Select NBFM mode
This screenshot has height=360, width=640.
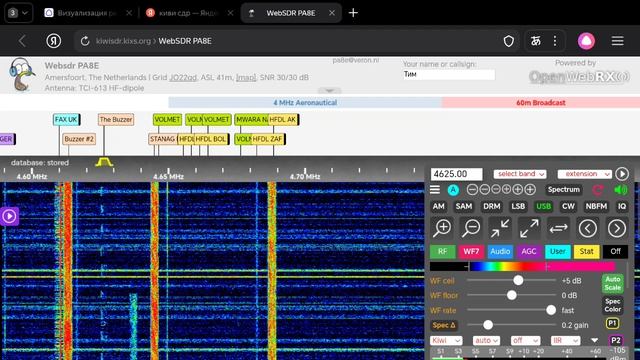[596, 207]
